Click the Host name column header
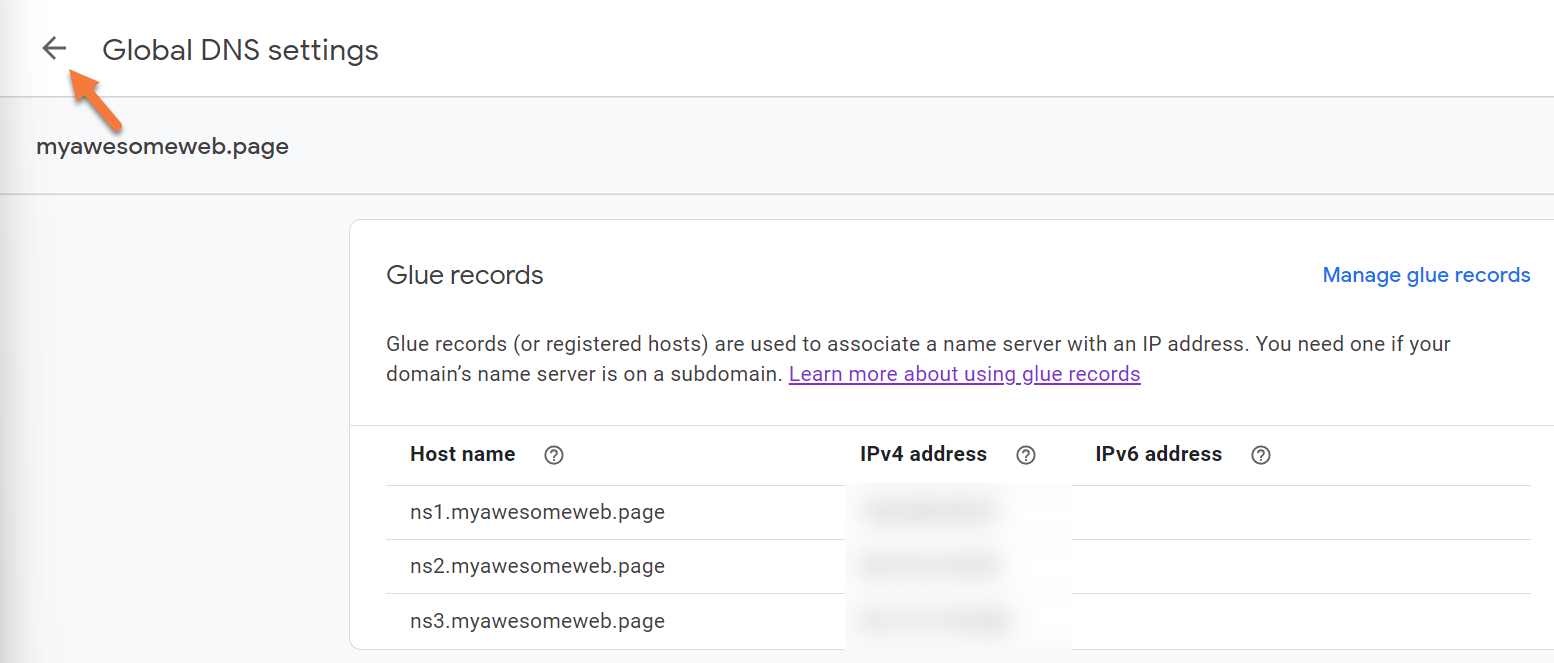This screenshot has width=1554, height=663. (x=462, y=454)
